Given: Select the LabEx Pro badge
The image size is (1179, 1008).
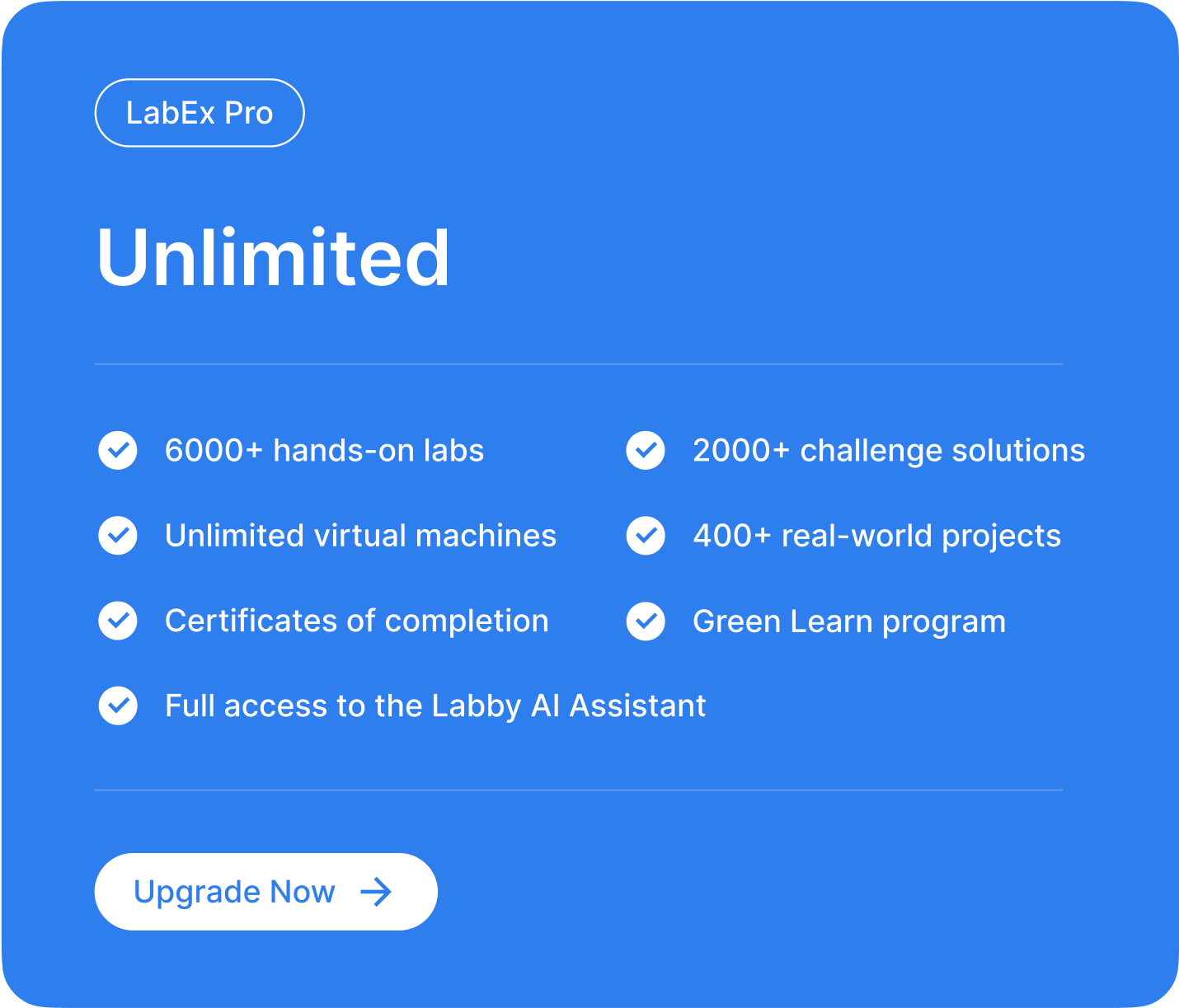Looking at the screenshot, I should tap(199, 112).
